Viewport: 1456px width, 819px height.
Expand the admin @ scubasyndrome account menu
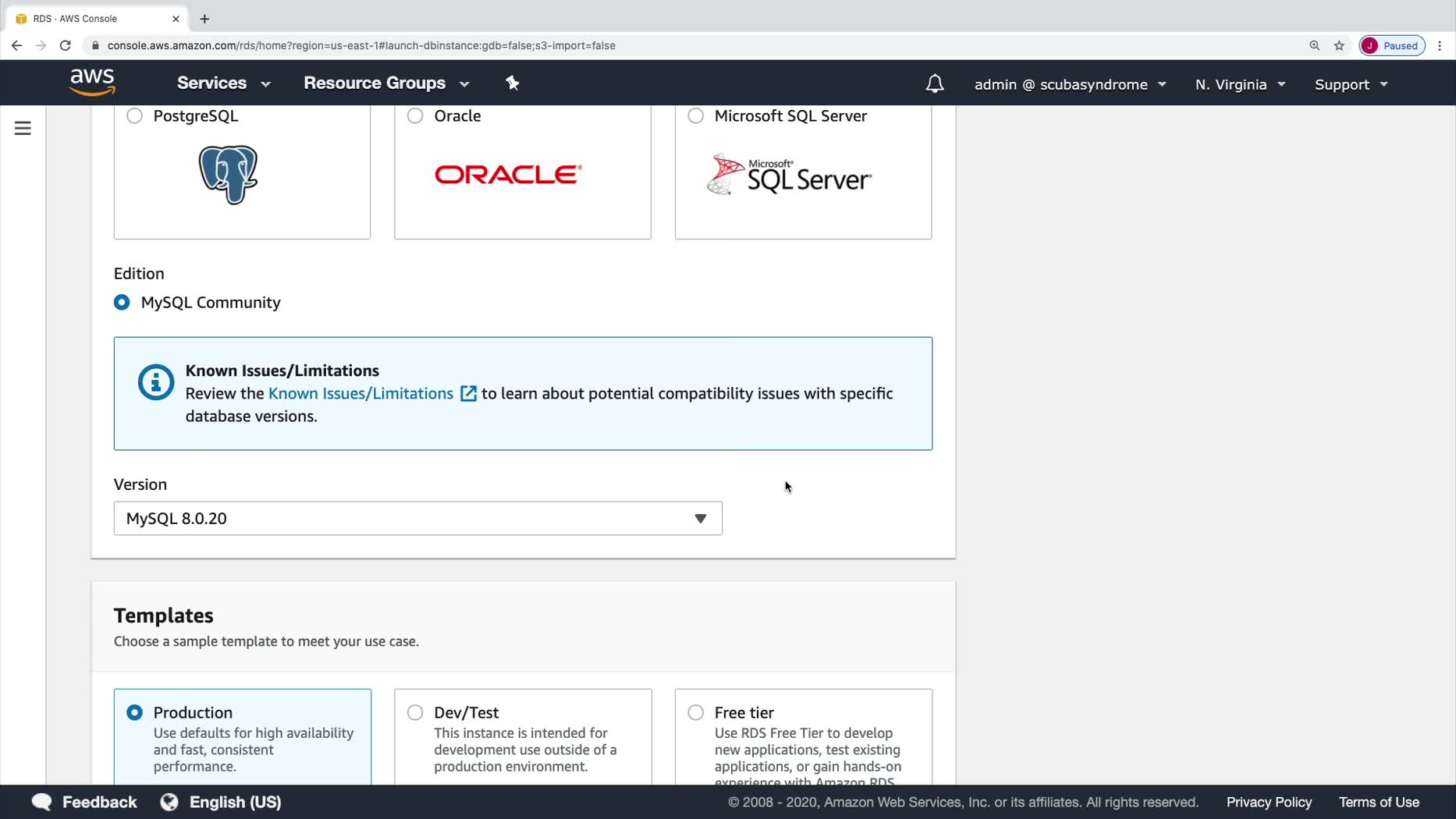pos(1070,84)
